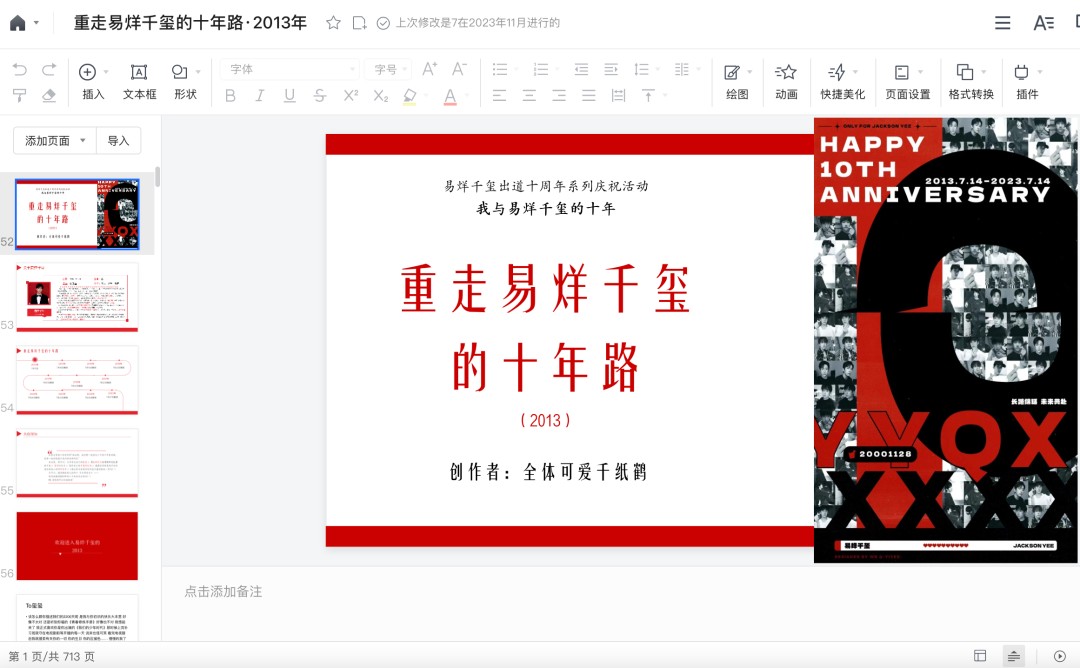1080x668 pixels.
Task: Insert a text box using 文本框
Action: pos(138,80)
